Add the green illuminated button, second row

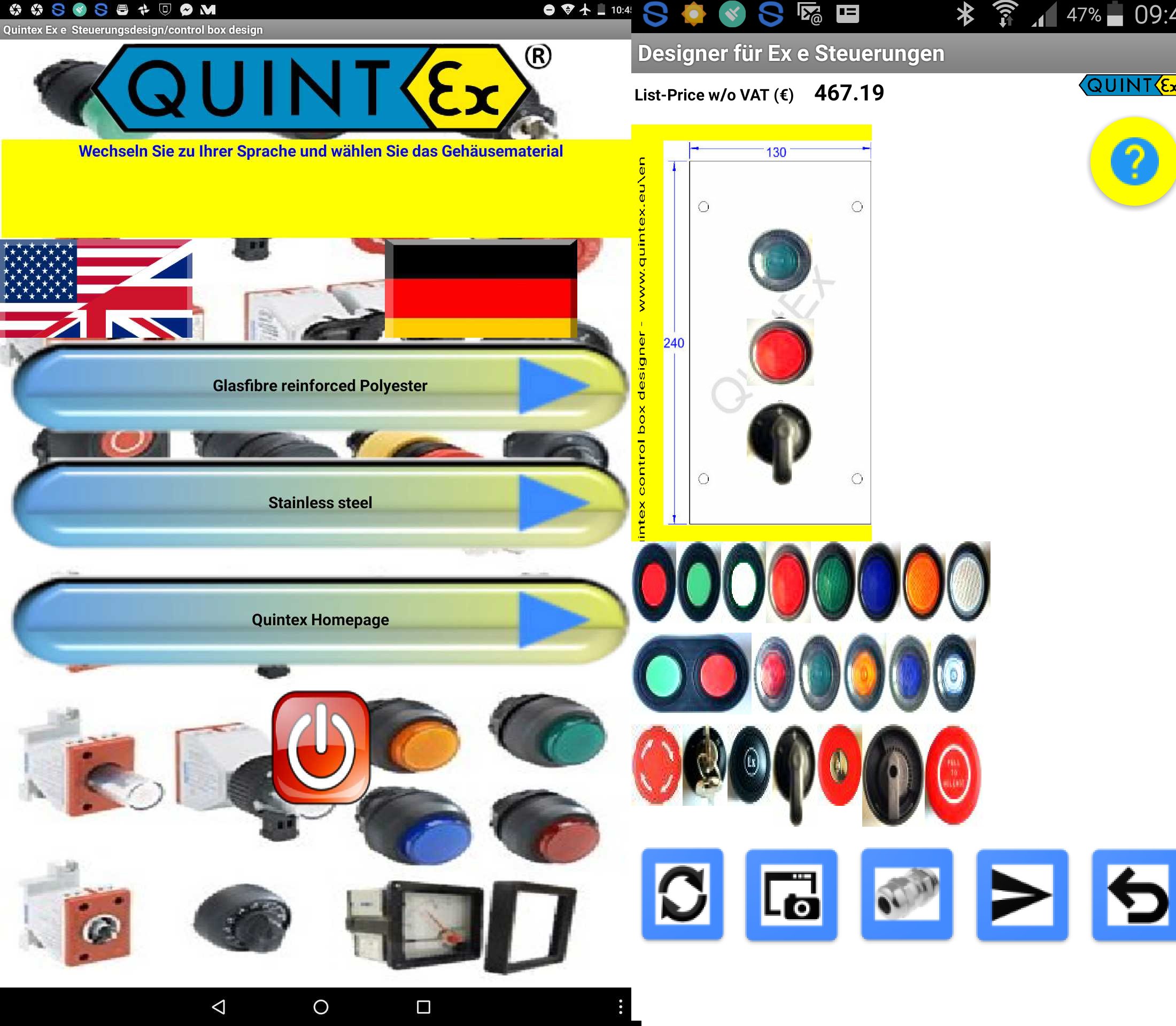819,673
